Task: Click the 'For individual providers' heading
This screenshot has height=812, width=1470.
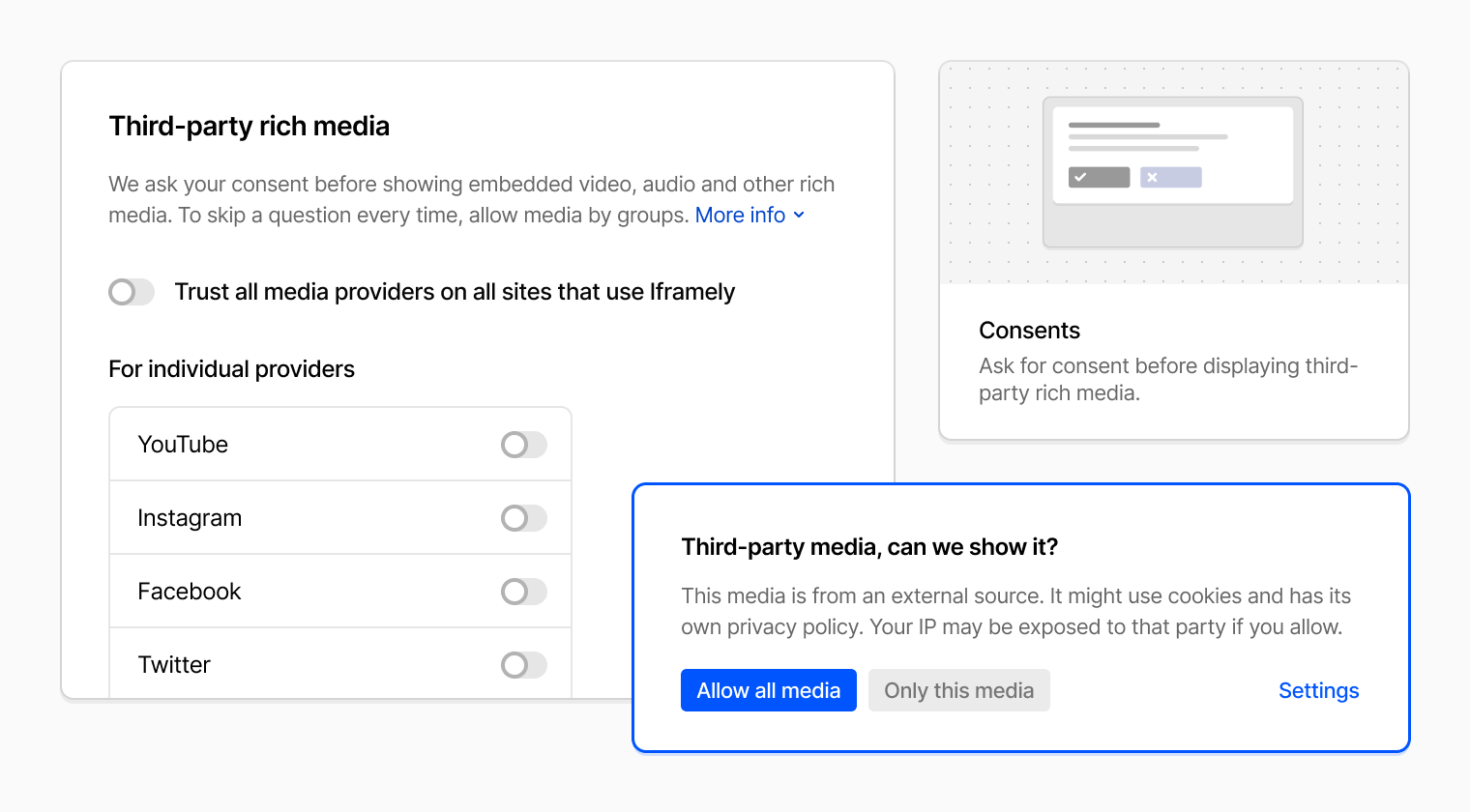Action: click(231, 369)
